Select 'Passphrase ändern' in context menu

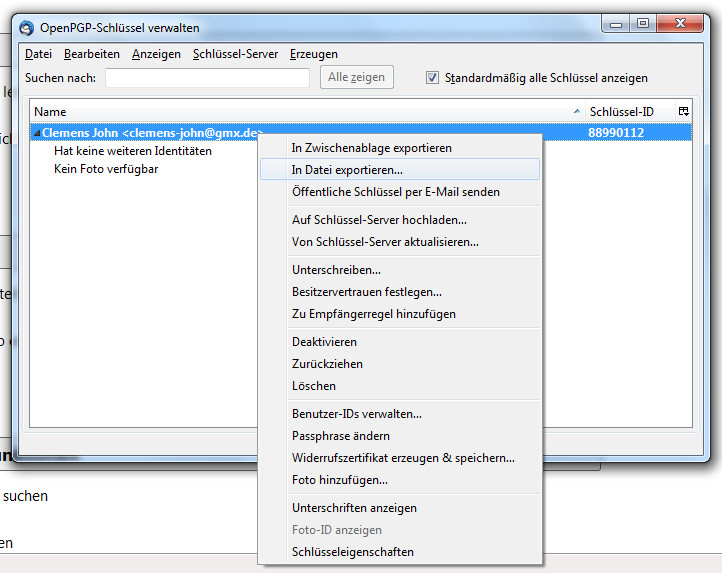point(341,436)
